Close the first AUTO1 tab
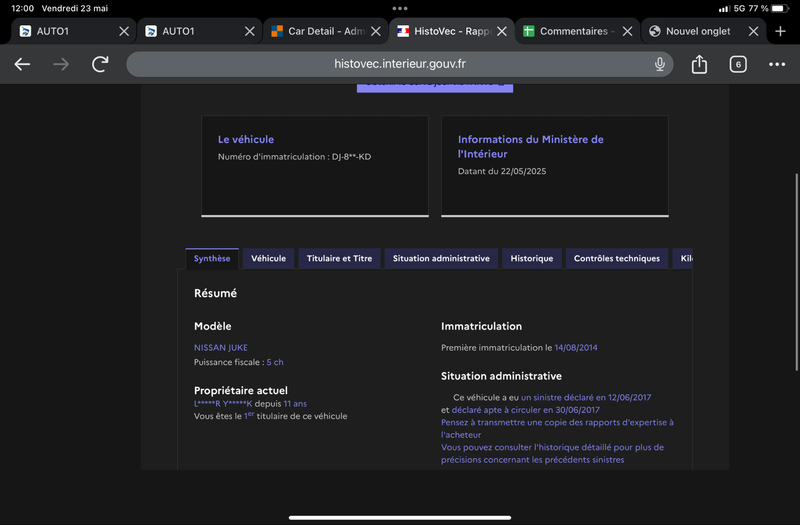The width and height of the screenshot is (800, 525). (x=124, y=31)
